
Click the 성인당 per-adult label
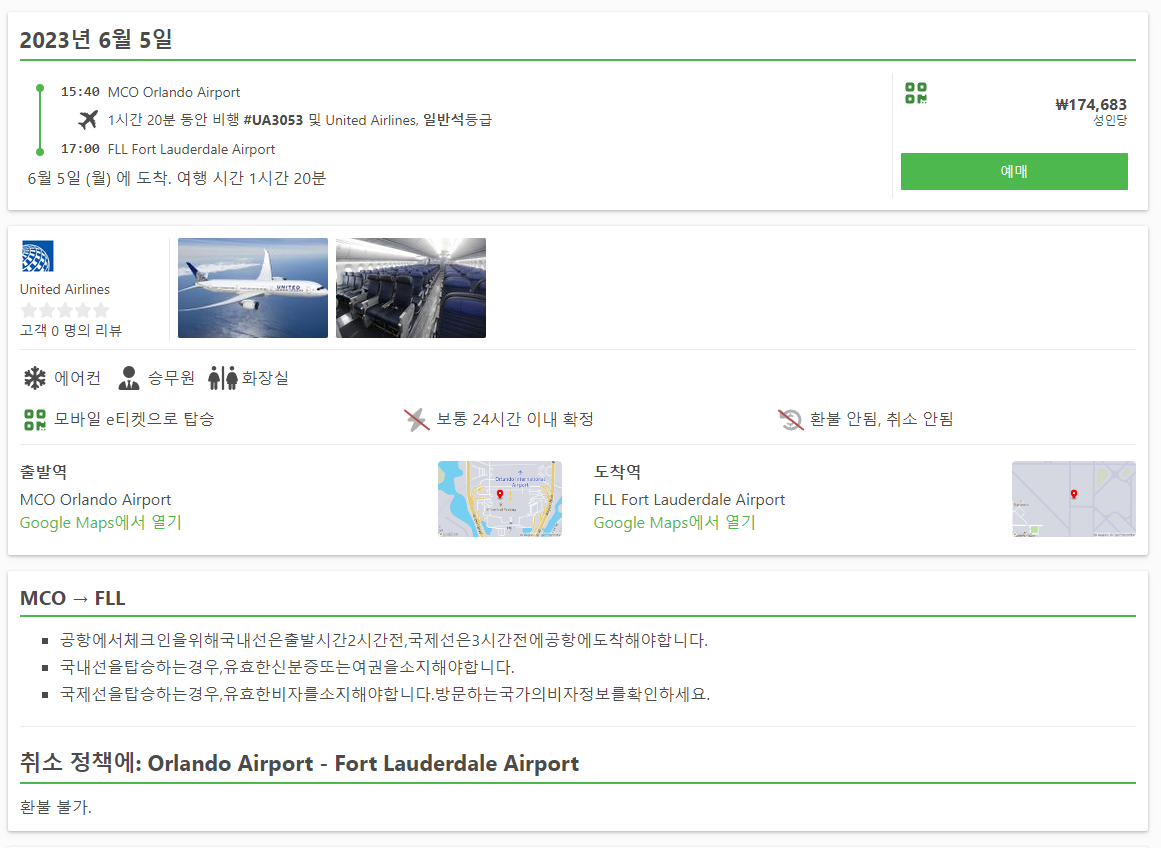click(1110, 120)
